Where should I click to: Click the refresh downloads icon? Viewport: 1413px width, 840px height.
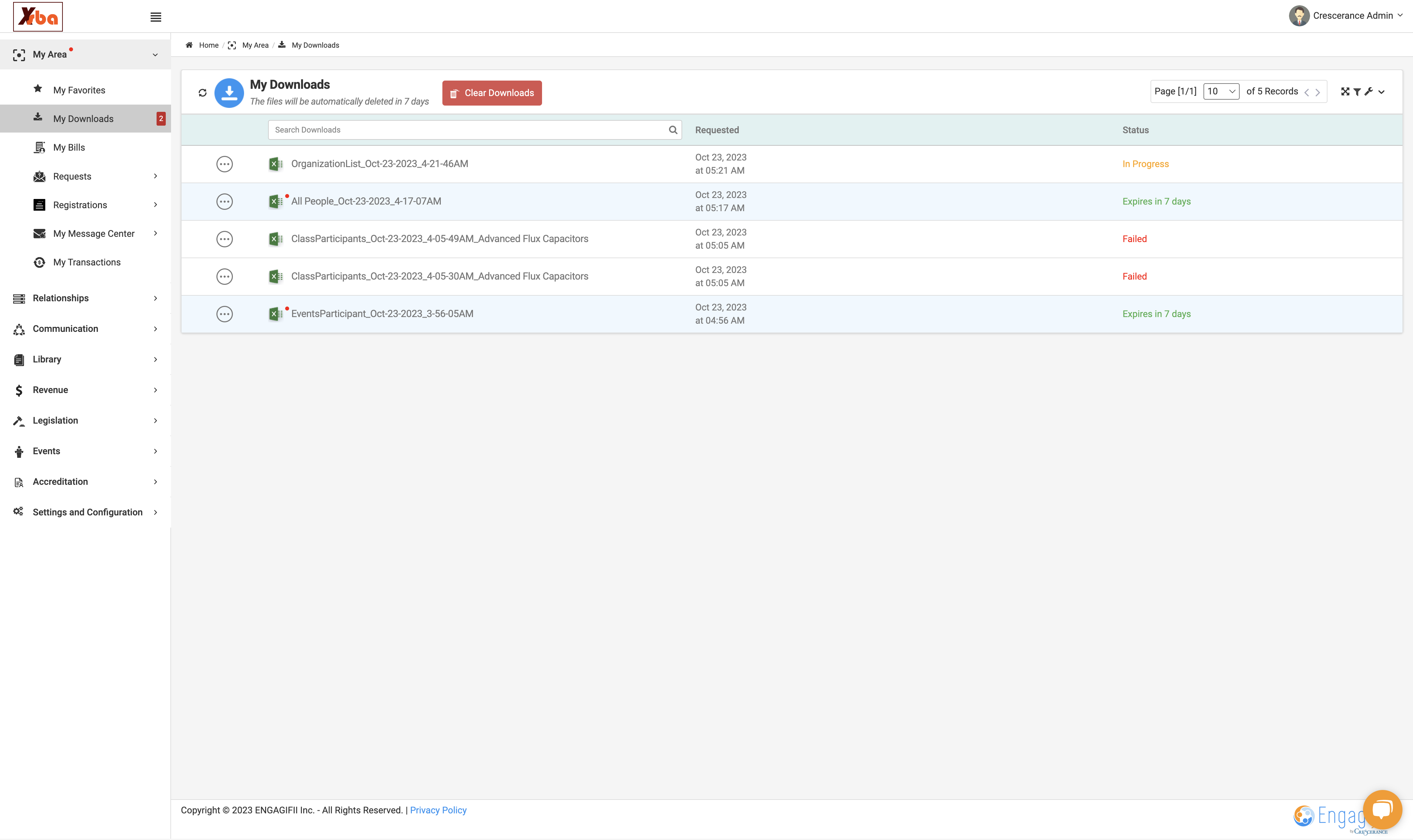click(x=203, y=93)
